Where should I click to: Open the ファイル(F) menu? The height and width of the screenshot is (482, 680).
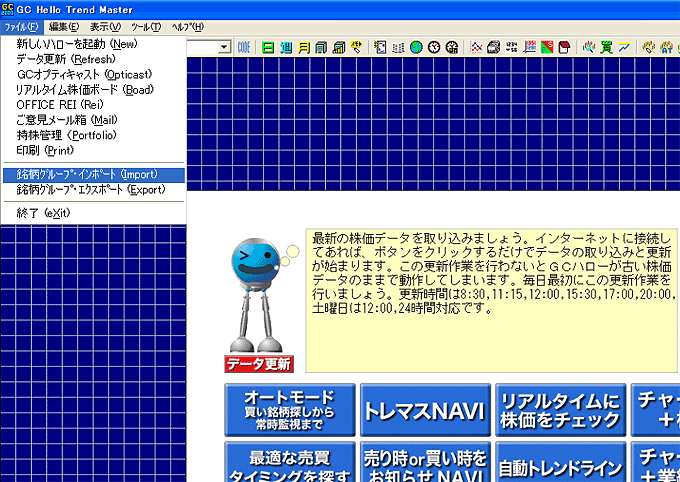point(22,27)
